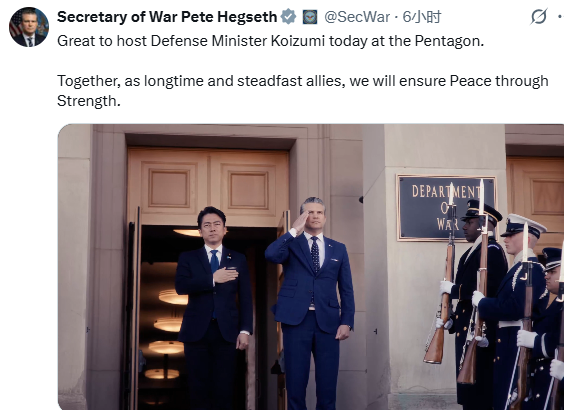Click the man with hand on heart

pyautogui.click(x=214, y=308)
